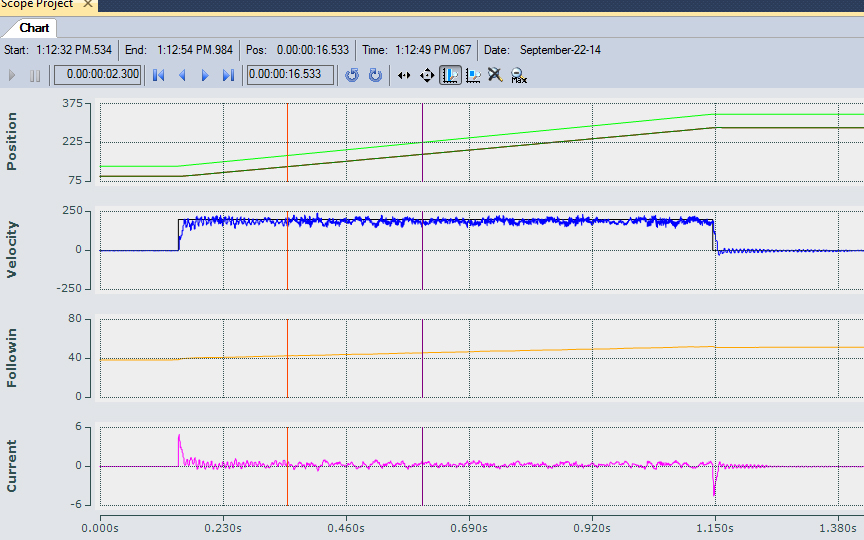Click the Followin axis label
The image size is (864, 540).
[x=12, y=358]
